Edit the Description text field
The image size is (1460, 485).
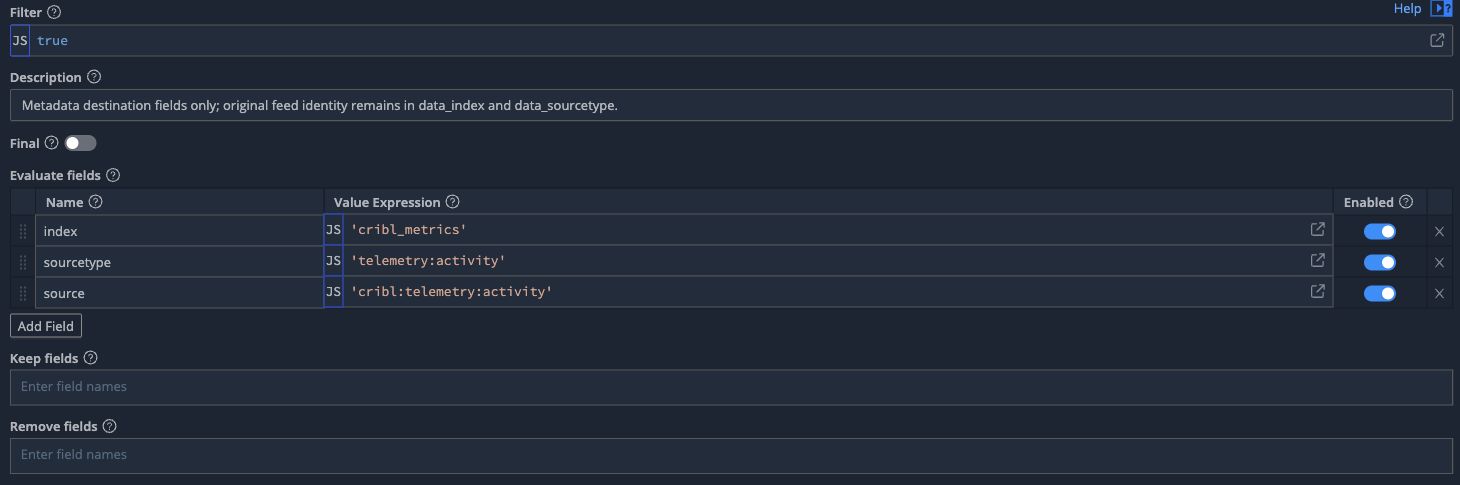coord(731,105)
